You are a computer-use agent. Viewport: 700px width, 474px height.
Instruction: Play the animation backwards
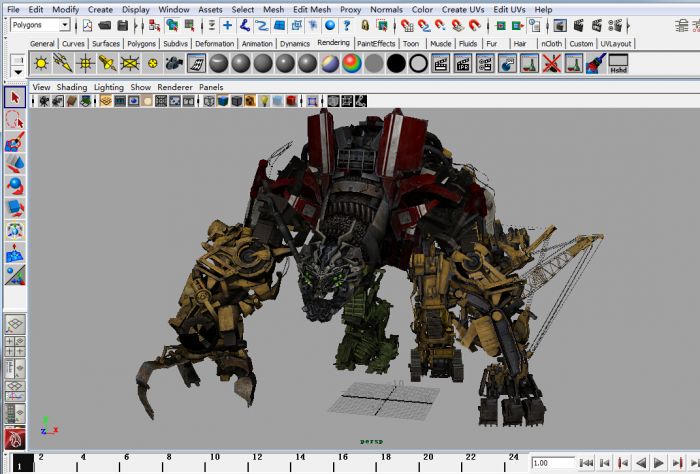pos(641,463)
